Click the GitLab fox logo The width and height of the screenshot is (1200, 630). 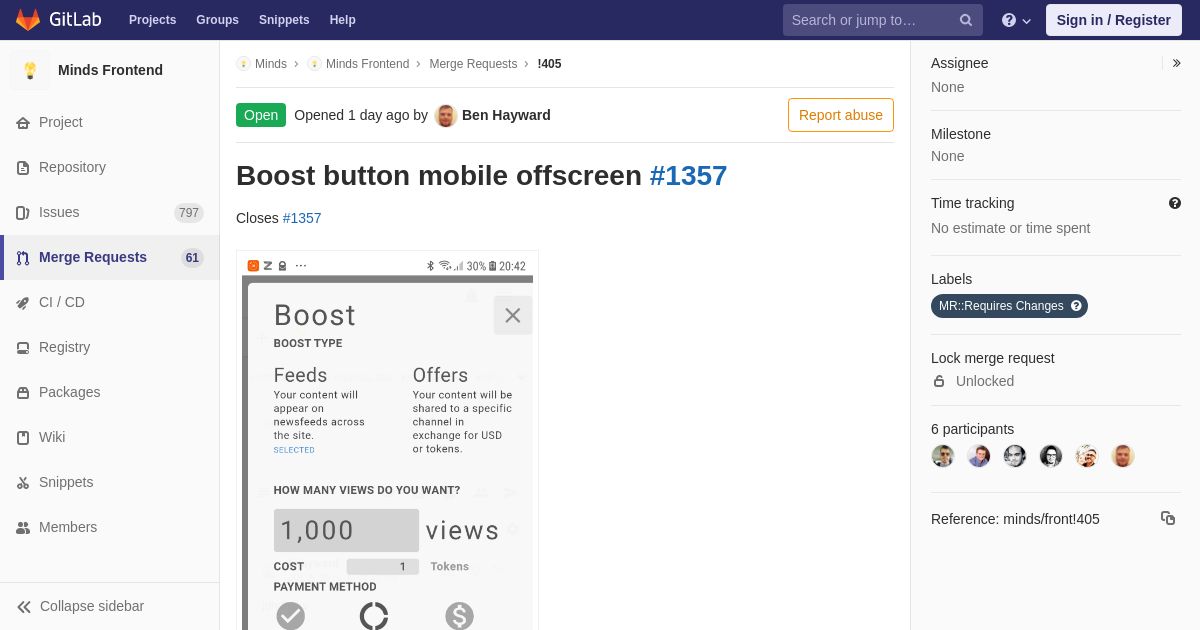pyautogui.click(x=28, y=20)
